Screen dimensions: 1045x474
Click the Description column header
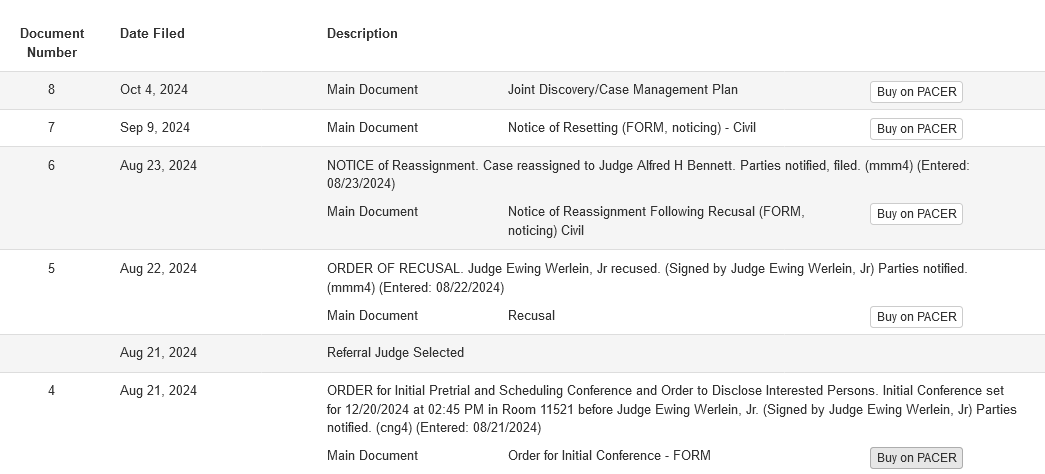coord(362,33)
